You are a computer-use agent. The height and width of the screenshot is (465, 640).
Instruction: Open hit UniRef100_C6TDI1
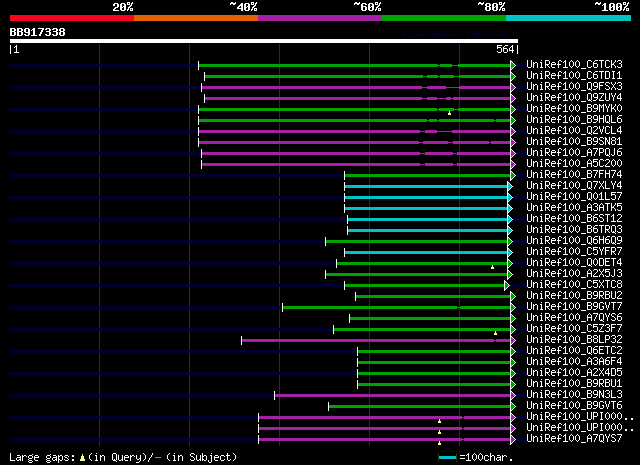tap(574, 76)
